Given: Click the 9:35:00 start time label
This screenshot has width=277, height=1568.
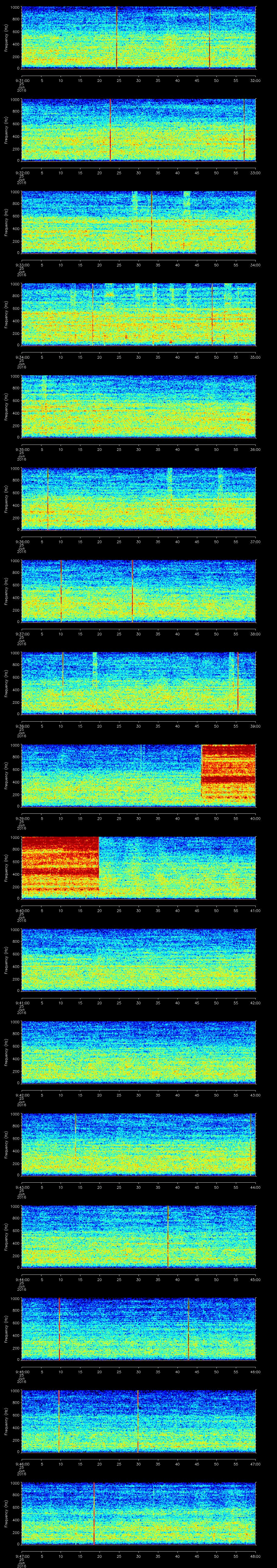Looking at the screenshot, I should click(x=22, y=449).
